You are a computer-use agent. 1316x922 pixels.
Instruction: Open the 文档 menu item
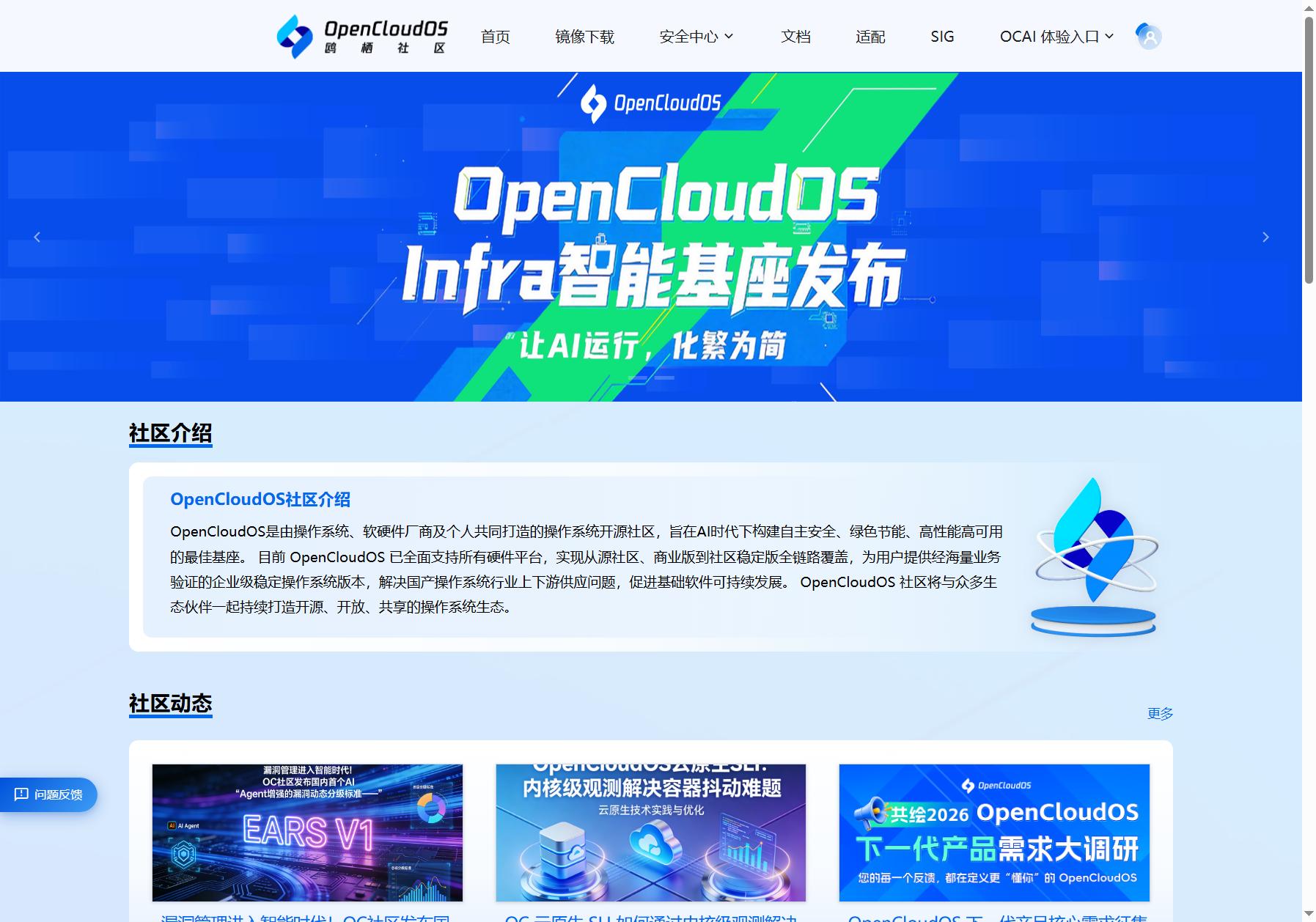(x=795, y=37)
